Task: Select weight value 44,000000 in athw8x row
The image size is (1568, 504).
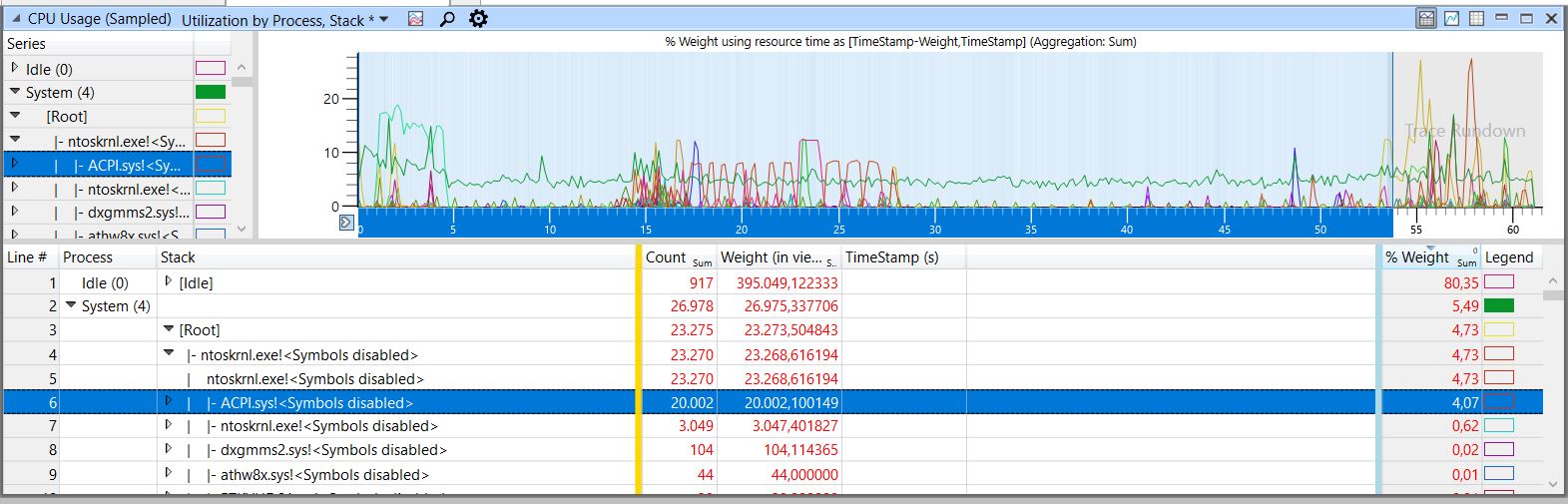Action: pos(804,475)
